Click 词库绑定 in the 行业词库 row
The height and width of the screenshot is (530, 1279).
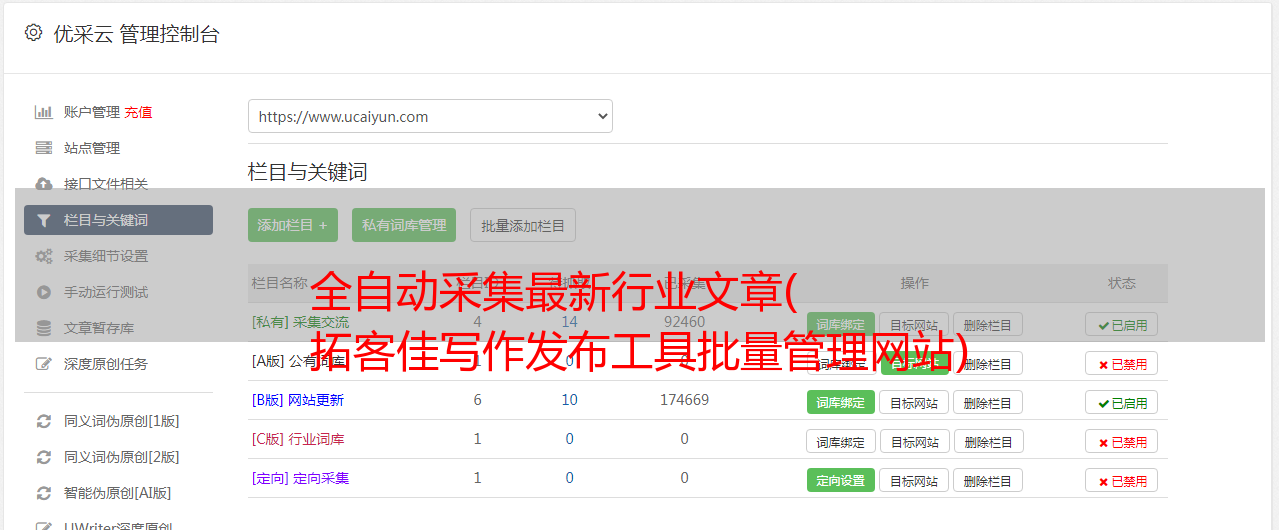point(841,442)
